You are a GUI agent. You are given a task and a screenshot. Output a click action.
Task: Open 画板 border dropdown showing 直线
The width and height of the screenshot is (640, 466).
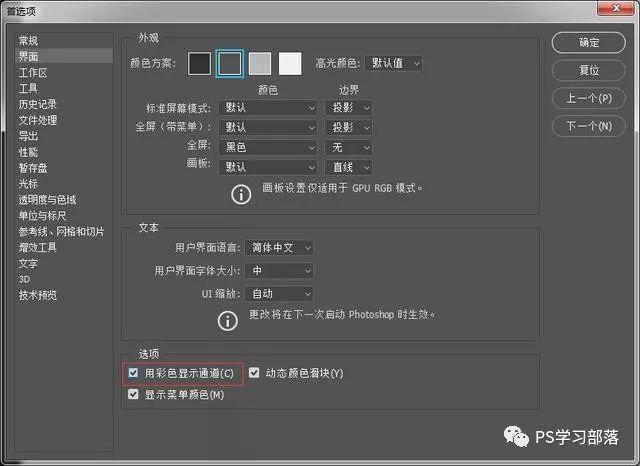pyautogui.click(x=349, y=167)
